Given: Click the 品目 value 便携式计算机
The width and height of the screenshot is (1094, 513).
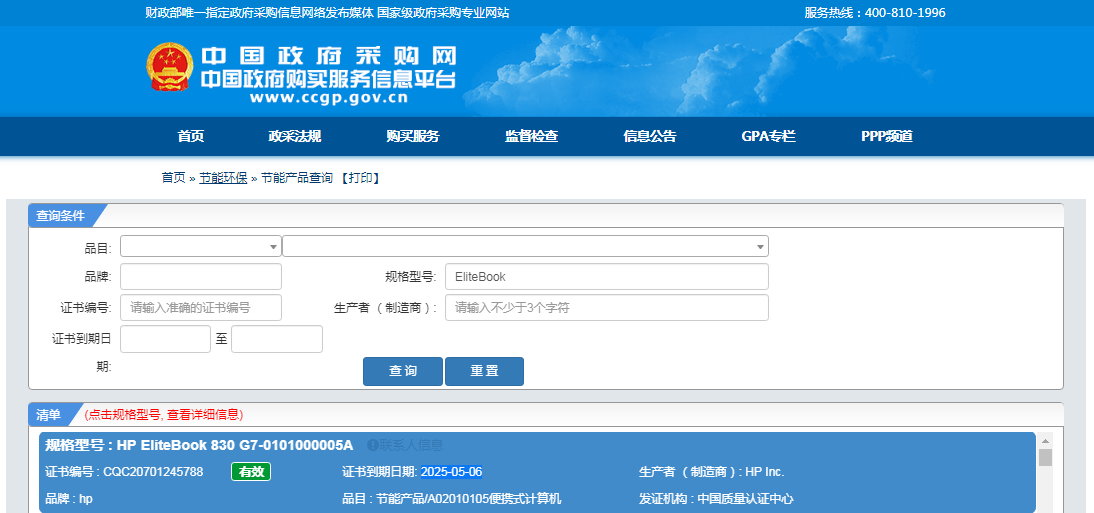Looking at the screenshot, I should tap(525, 499).
